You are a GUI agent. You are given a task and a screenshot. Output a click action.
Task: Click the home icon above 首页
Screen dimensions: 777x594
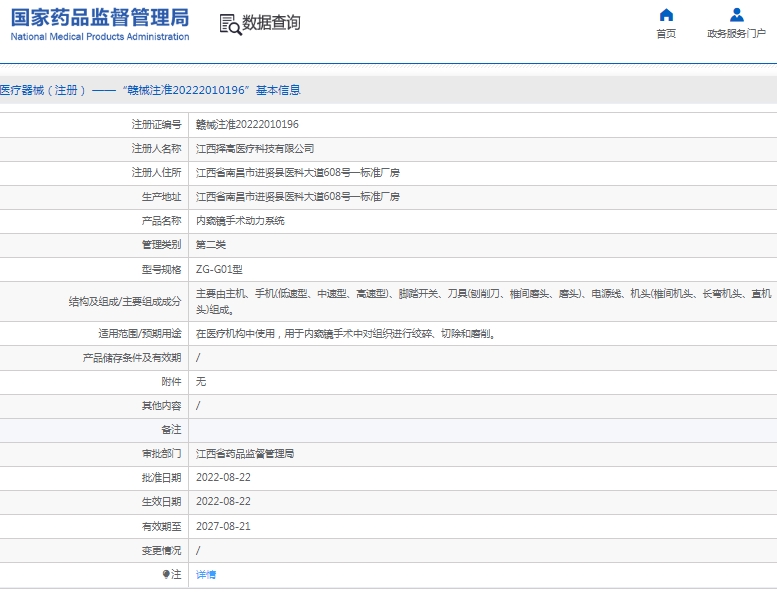[666, 15]
